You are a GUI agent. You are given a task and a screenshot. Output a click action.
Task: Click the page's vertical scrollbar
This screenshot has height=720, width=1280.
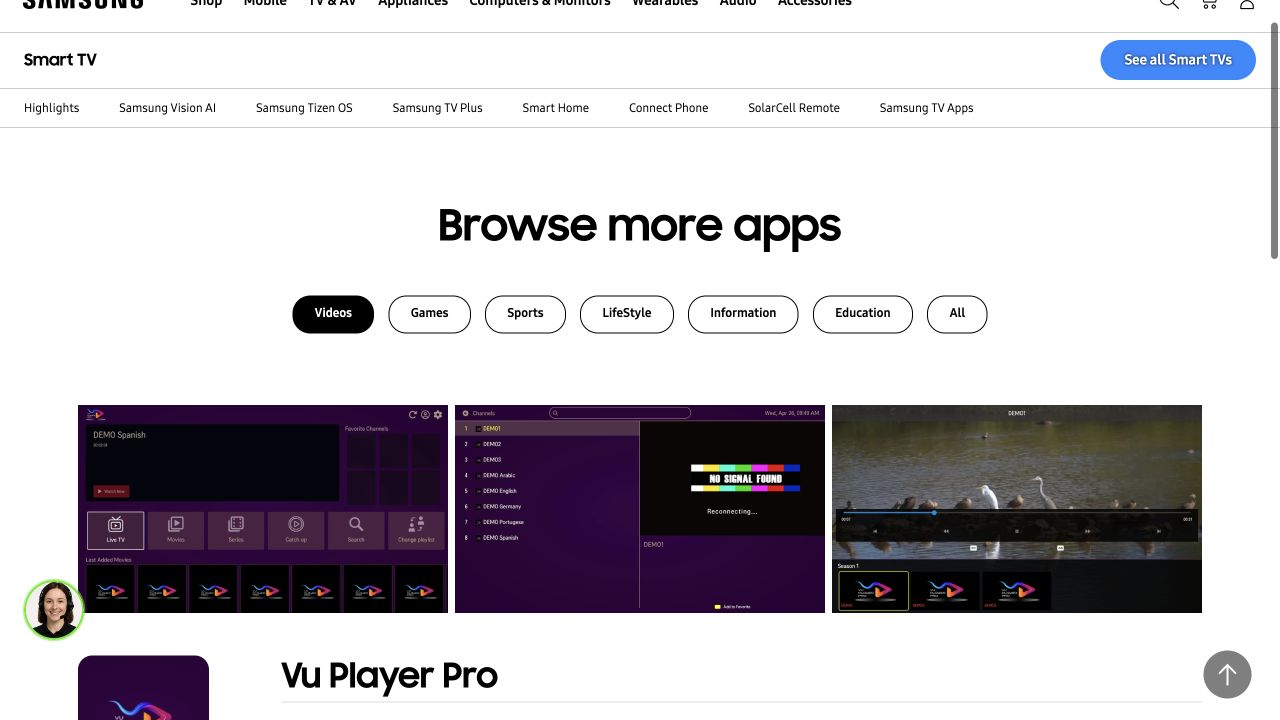coord(1273,140)
